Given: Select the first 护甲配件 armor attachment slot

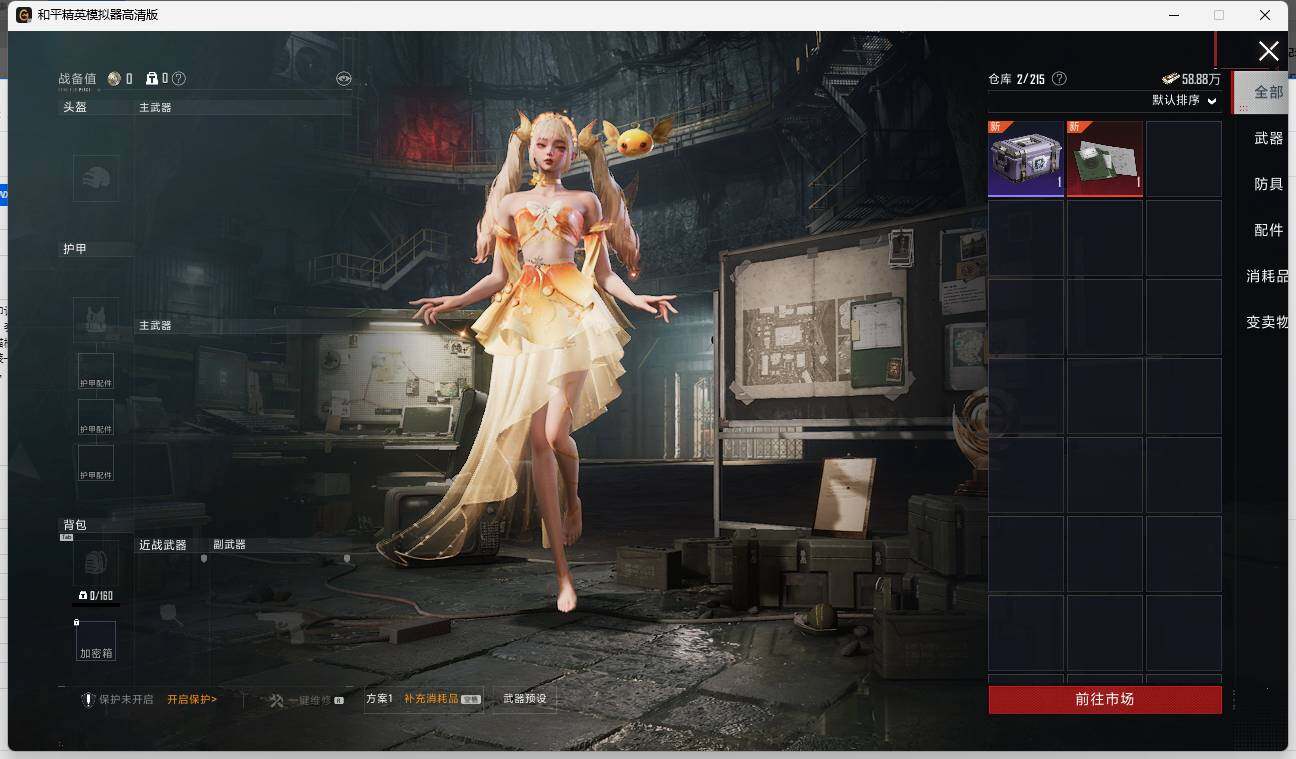Looking at the screenshot, I should click(96, 371).
